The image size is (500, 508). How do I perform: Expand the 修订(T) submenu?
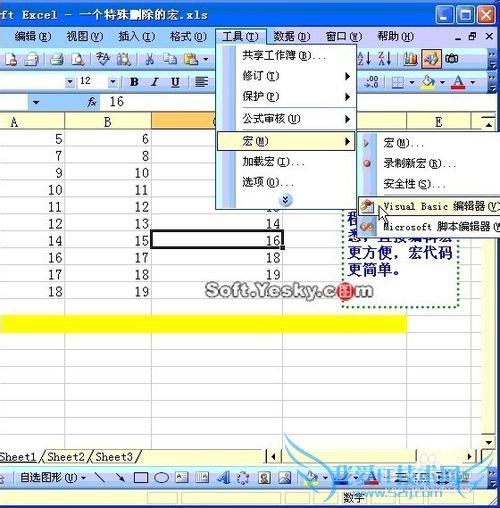286,76
